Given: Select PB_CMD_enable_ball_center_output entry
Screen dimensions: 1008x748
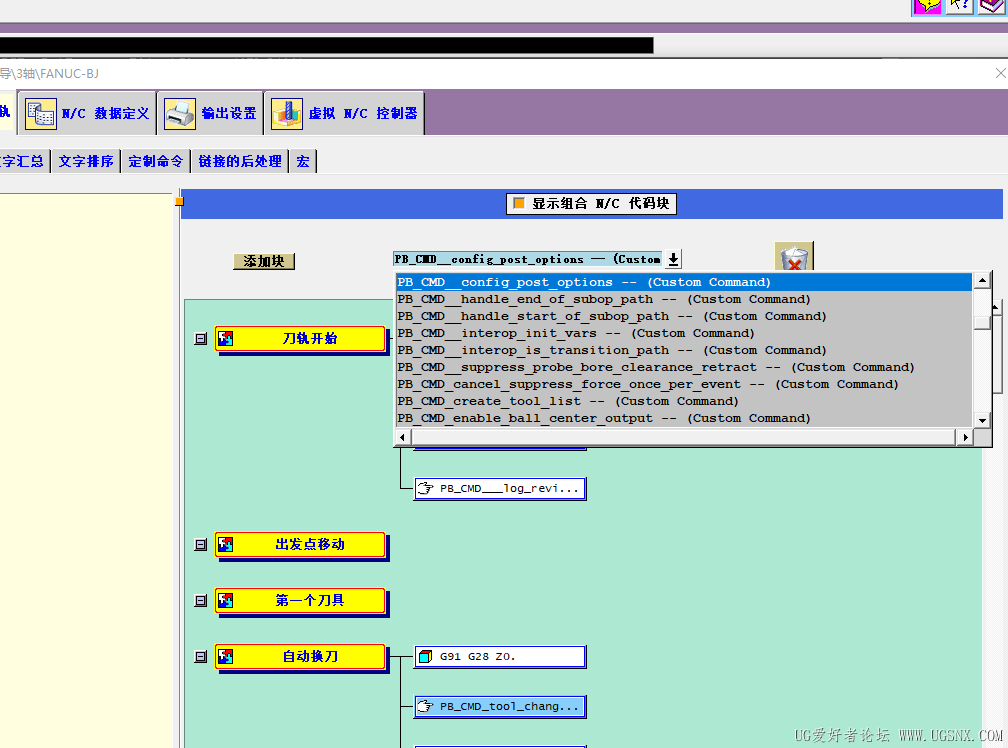Looking at the screenshot, I should point(684,418).
